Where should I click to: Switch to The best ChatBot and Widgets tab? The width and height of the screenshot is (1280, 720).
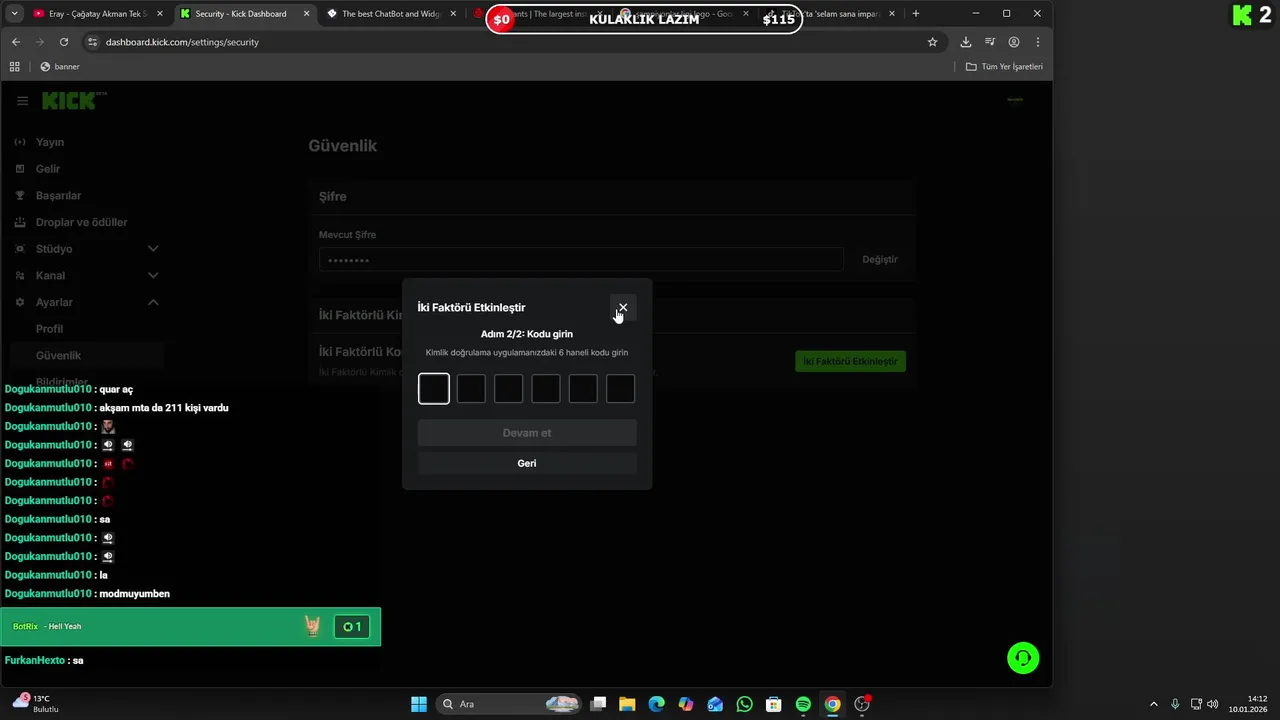392,14
